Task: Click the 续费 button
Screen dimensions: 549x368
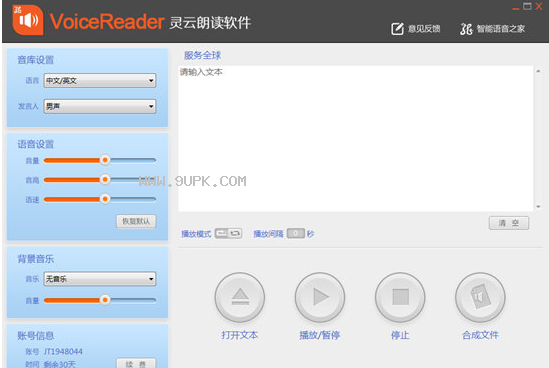Action: point(136,363)
